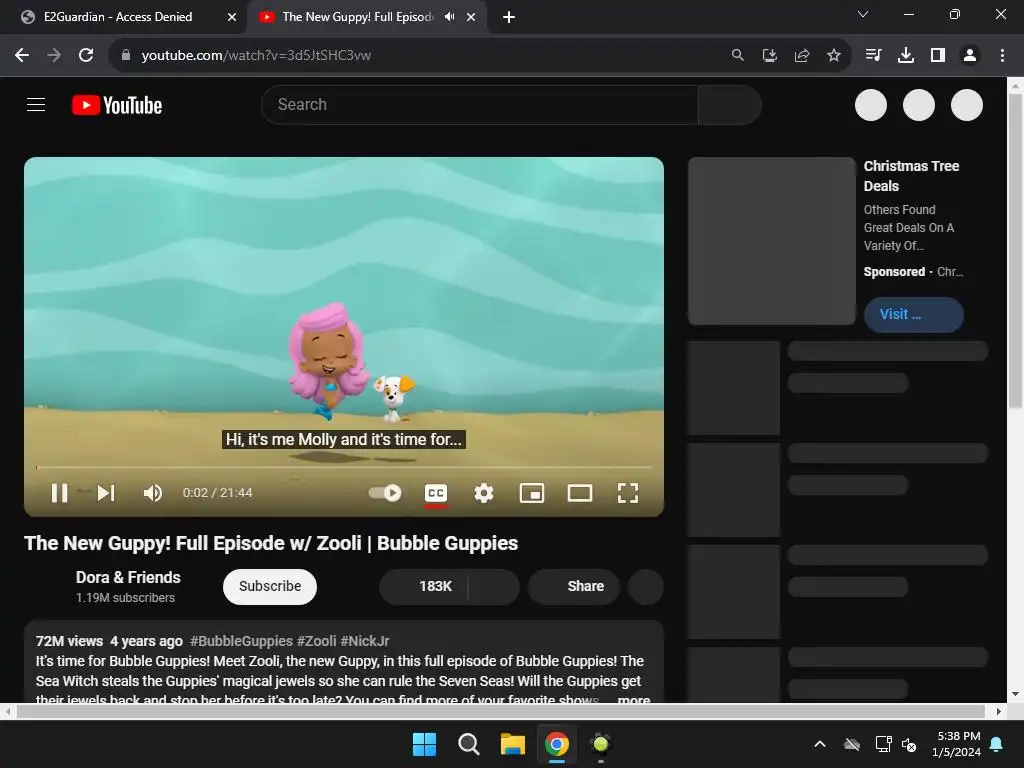Screen dimensions: 1024x768
Task: Open Chrome downloads
Action: click(906, 55)
